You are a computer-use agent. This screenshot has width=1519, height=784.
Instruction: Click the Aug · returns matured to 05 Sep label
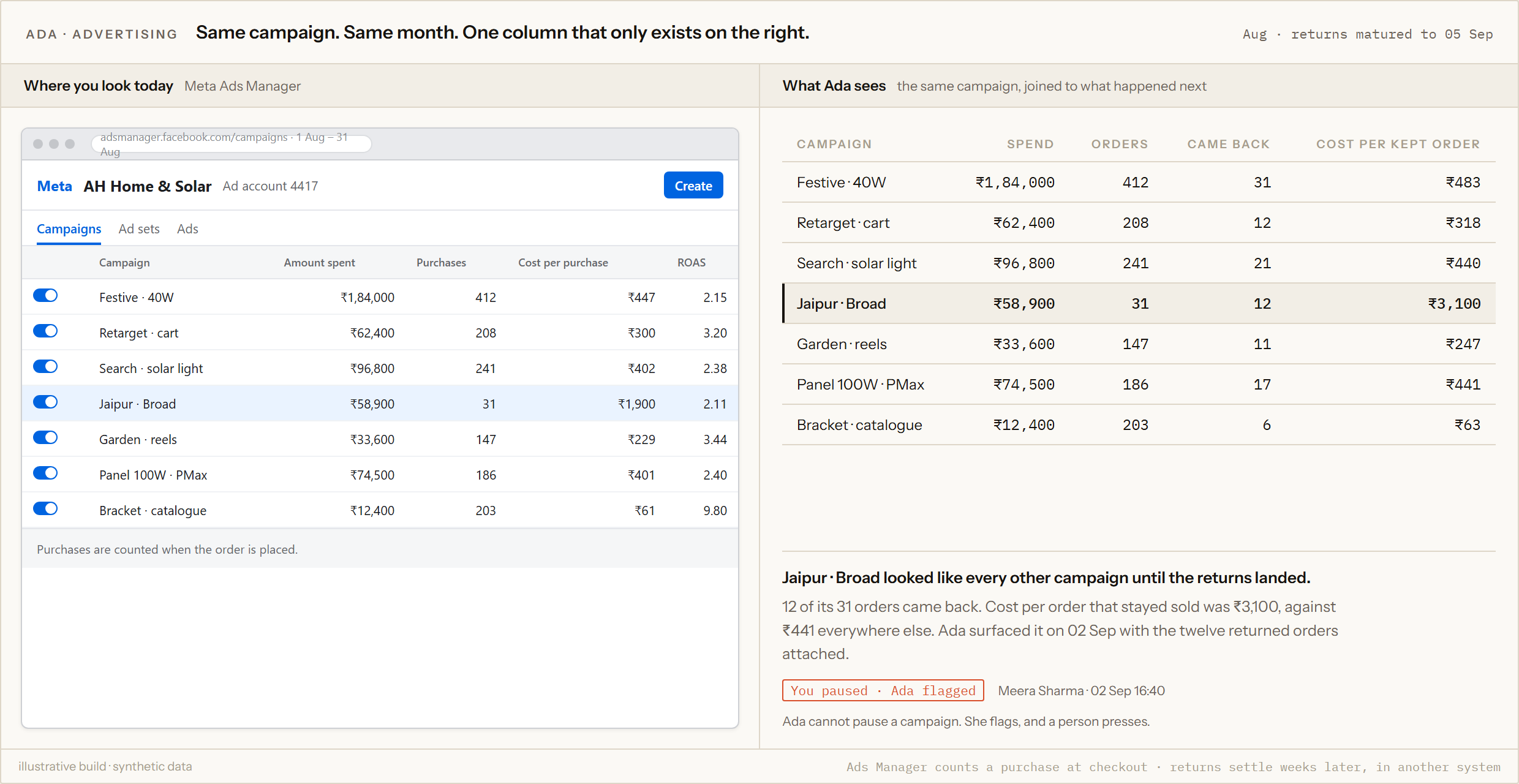point(1368,34)
